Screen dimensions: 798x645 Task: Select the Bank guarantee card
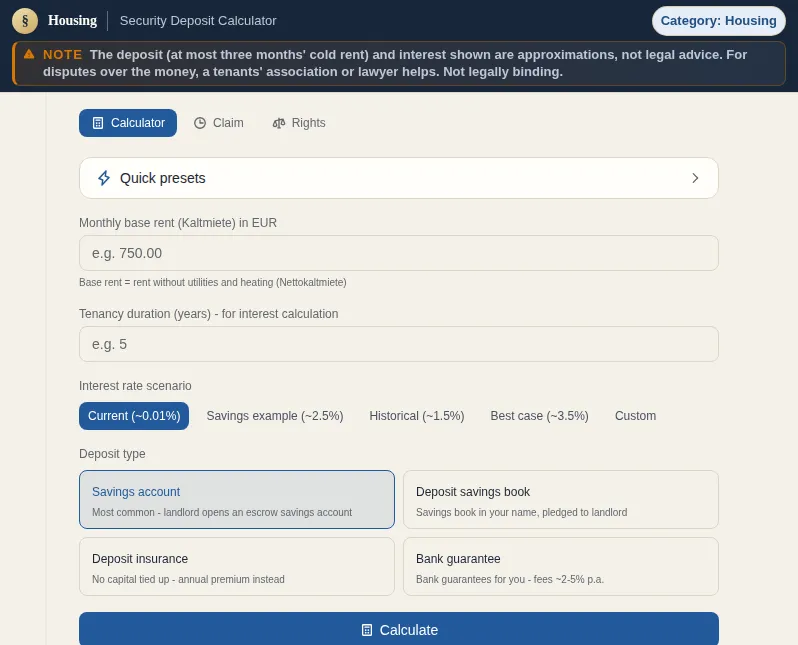561,567
